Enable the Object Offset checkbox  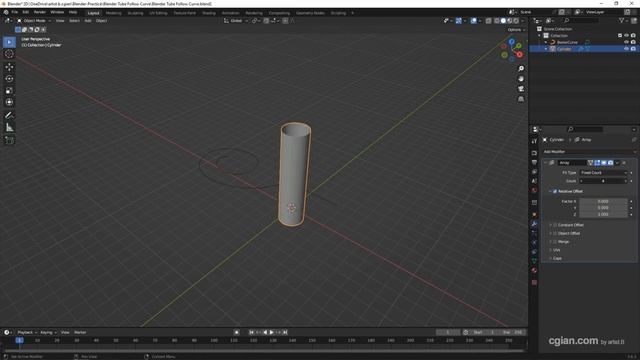(555, 233)
